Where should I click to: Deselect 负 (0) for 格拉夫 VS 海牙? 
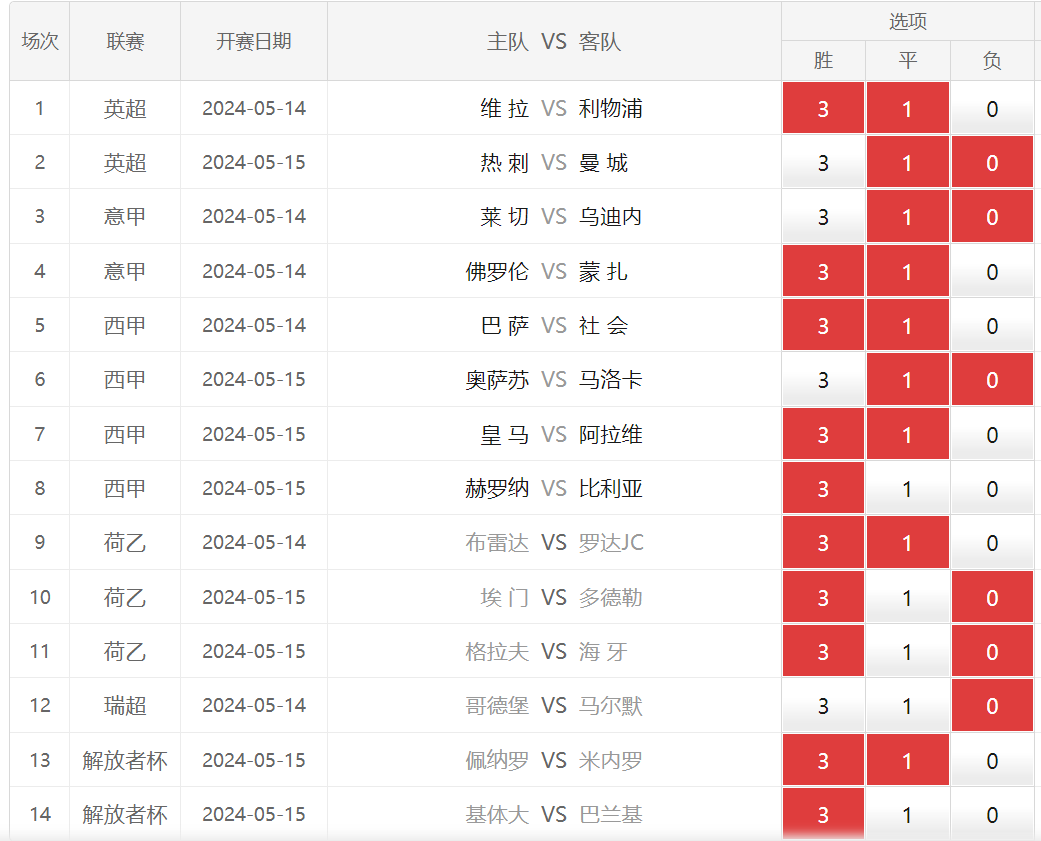(x=992, y=651)
